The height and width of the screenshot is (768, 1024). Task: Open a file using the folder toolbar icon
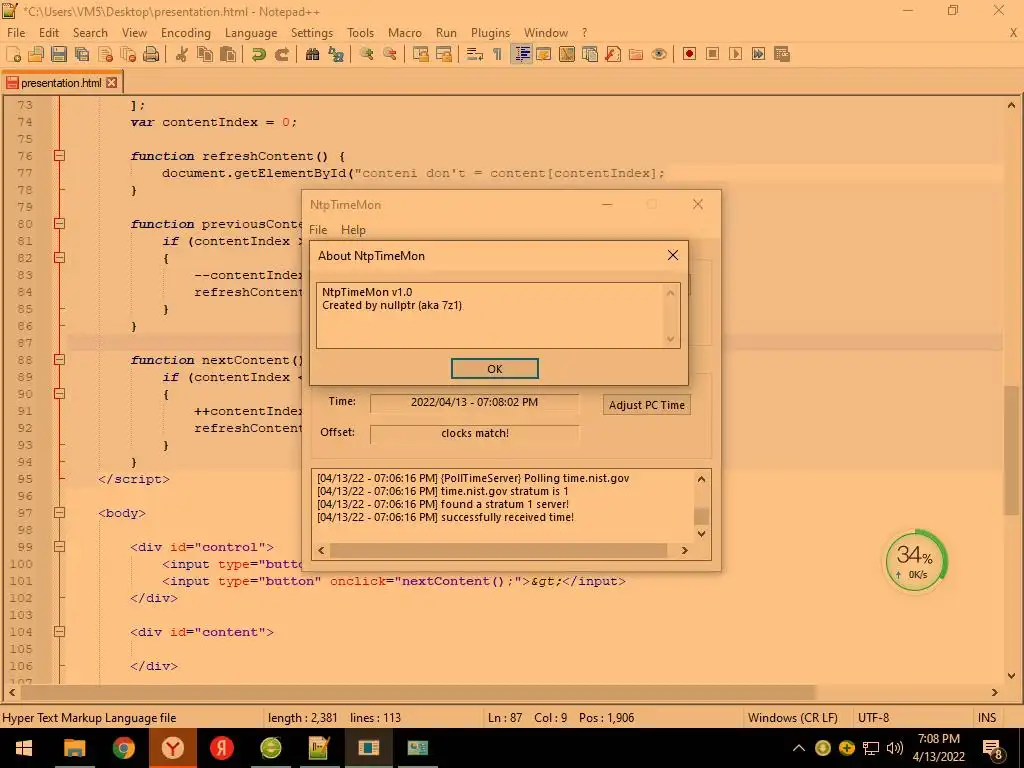tap(36, 54)
